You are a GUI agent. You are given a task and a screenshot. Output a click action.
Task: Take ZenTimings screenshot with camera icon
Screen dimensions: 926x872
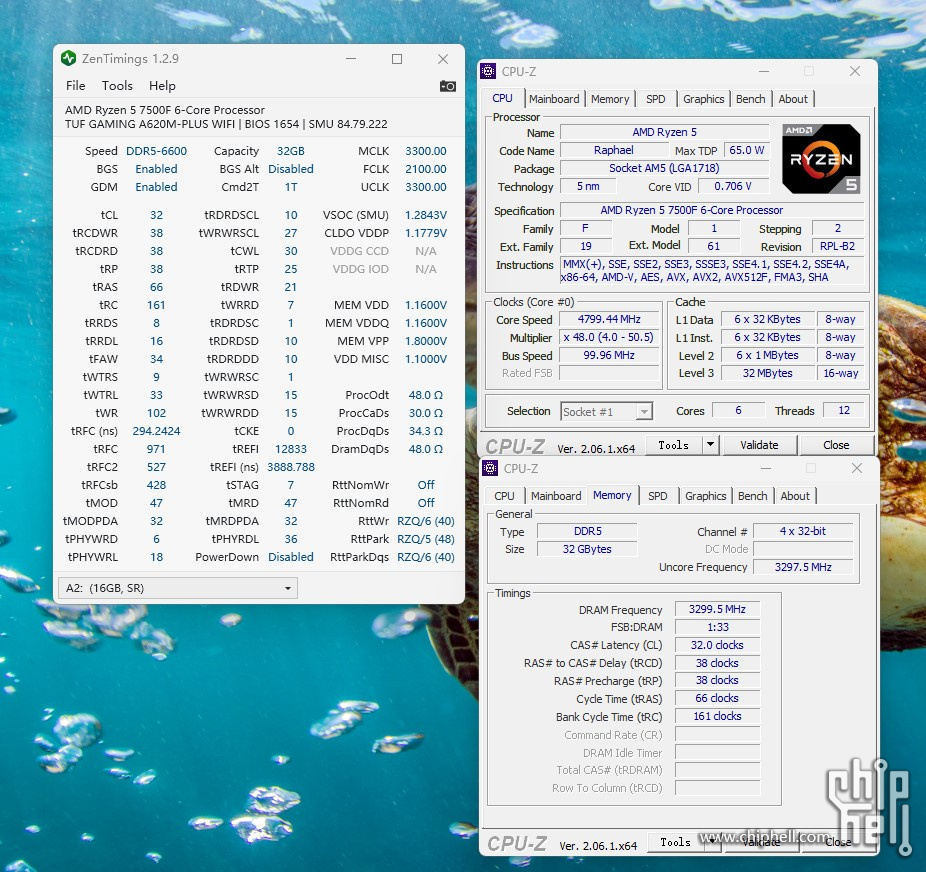[447, 86]
